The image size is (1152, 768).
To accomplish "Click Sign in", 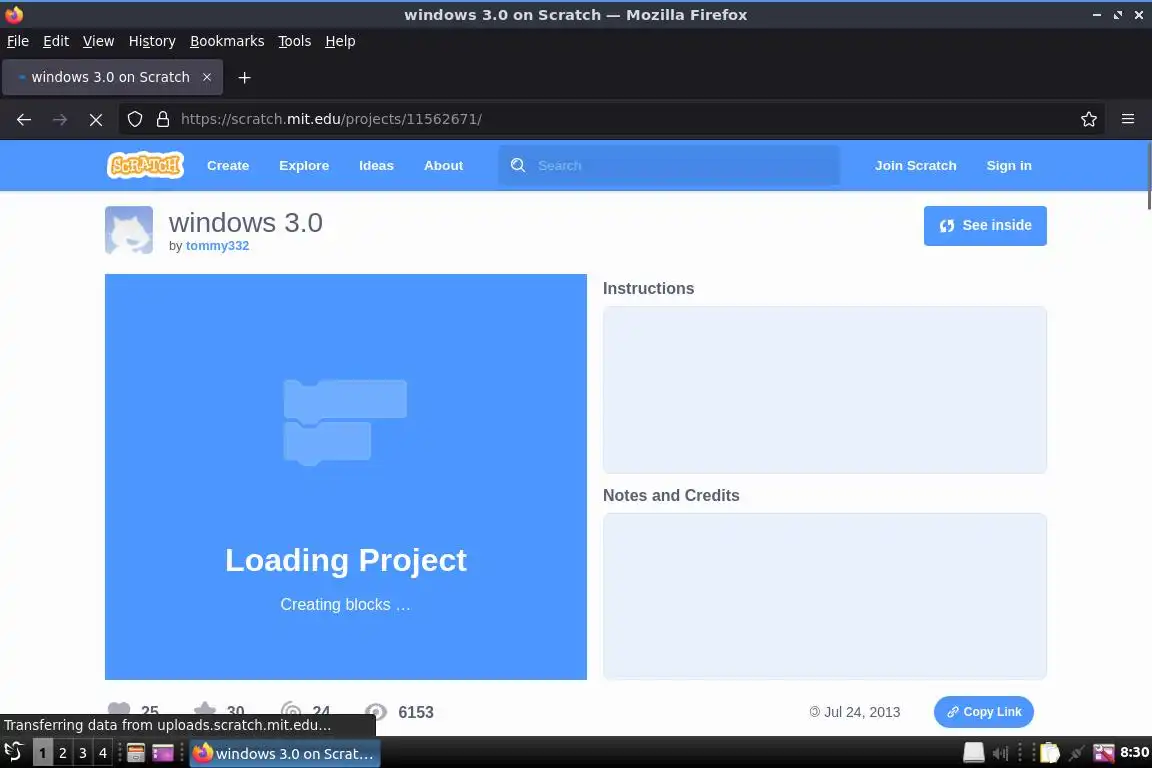I will pos(1009,165).
